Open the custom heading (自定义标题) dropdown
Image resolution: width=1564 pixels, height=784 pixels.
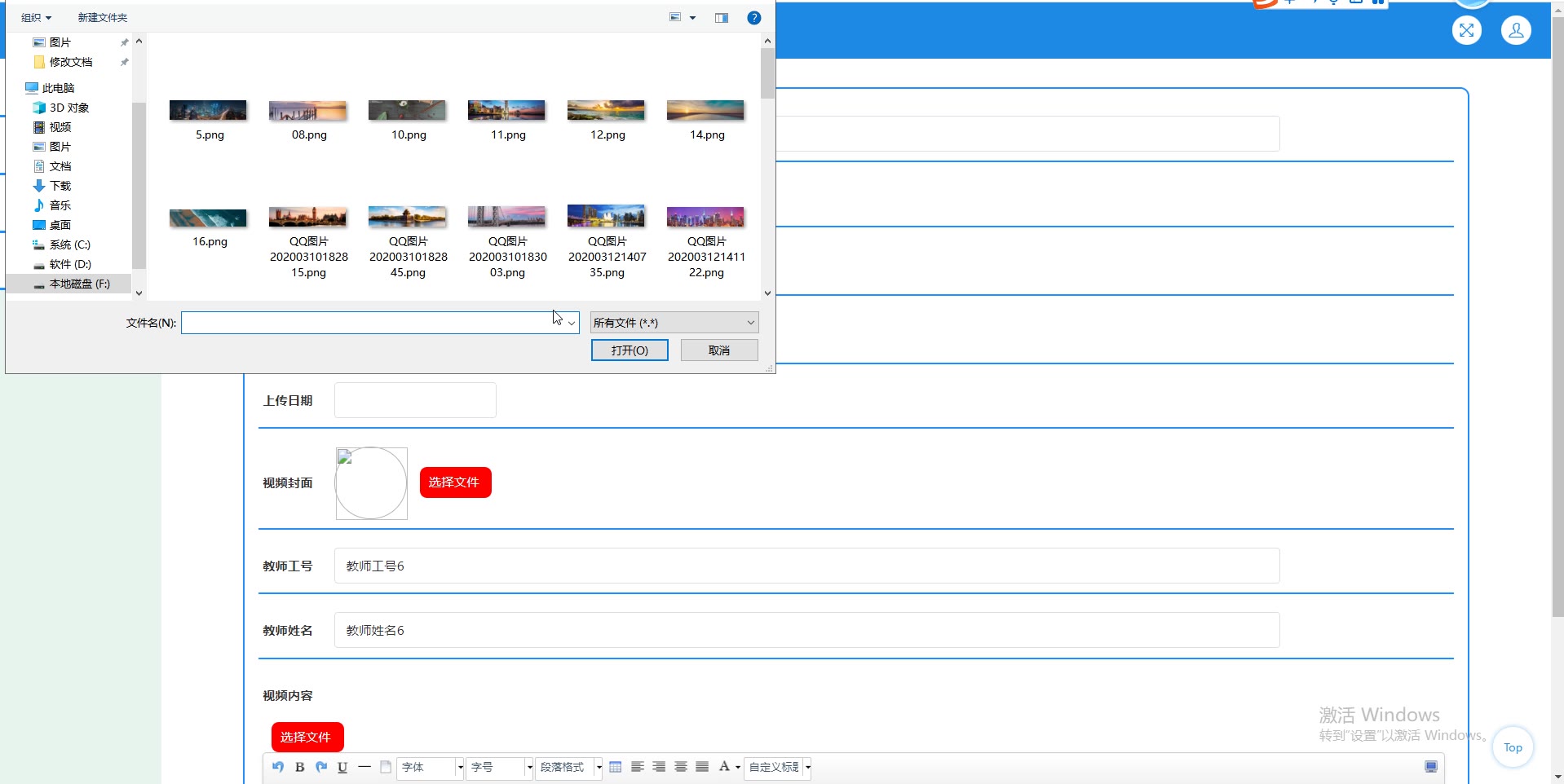(x=777, y=768)
